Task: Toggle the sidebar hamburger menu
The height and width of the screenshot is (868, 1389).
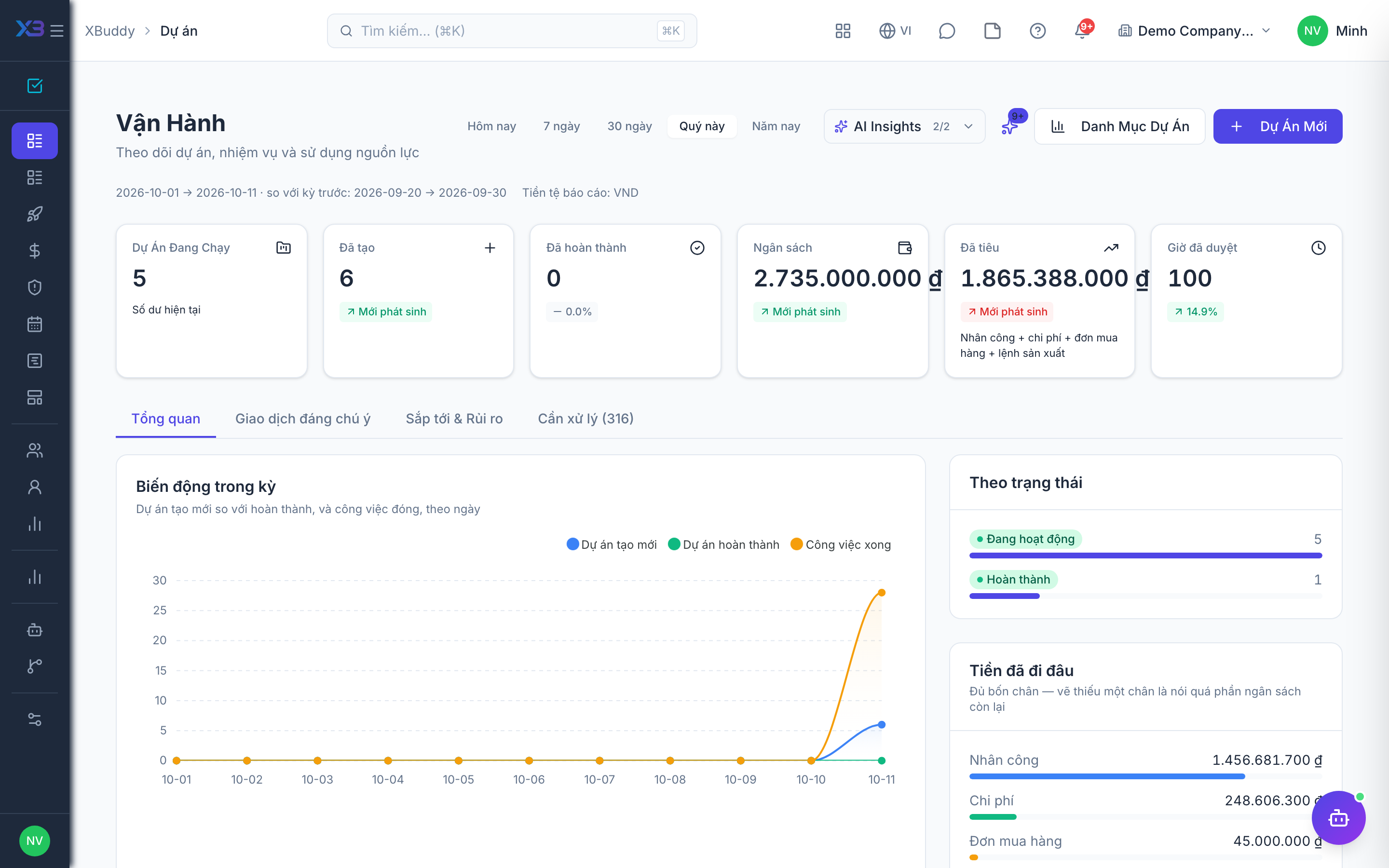Action: 57,30
